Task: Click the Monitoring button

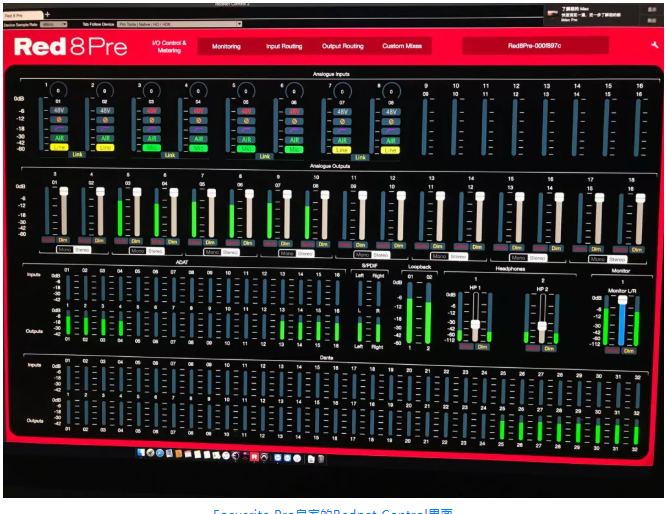Action: point(226,46)
